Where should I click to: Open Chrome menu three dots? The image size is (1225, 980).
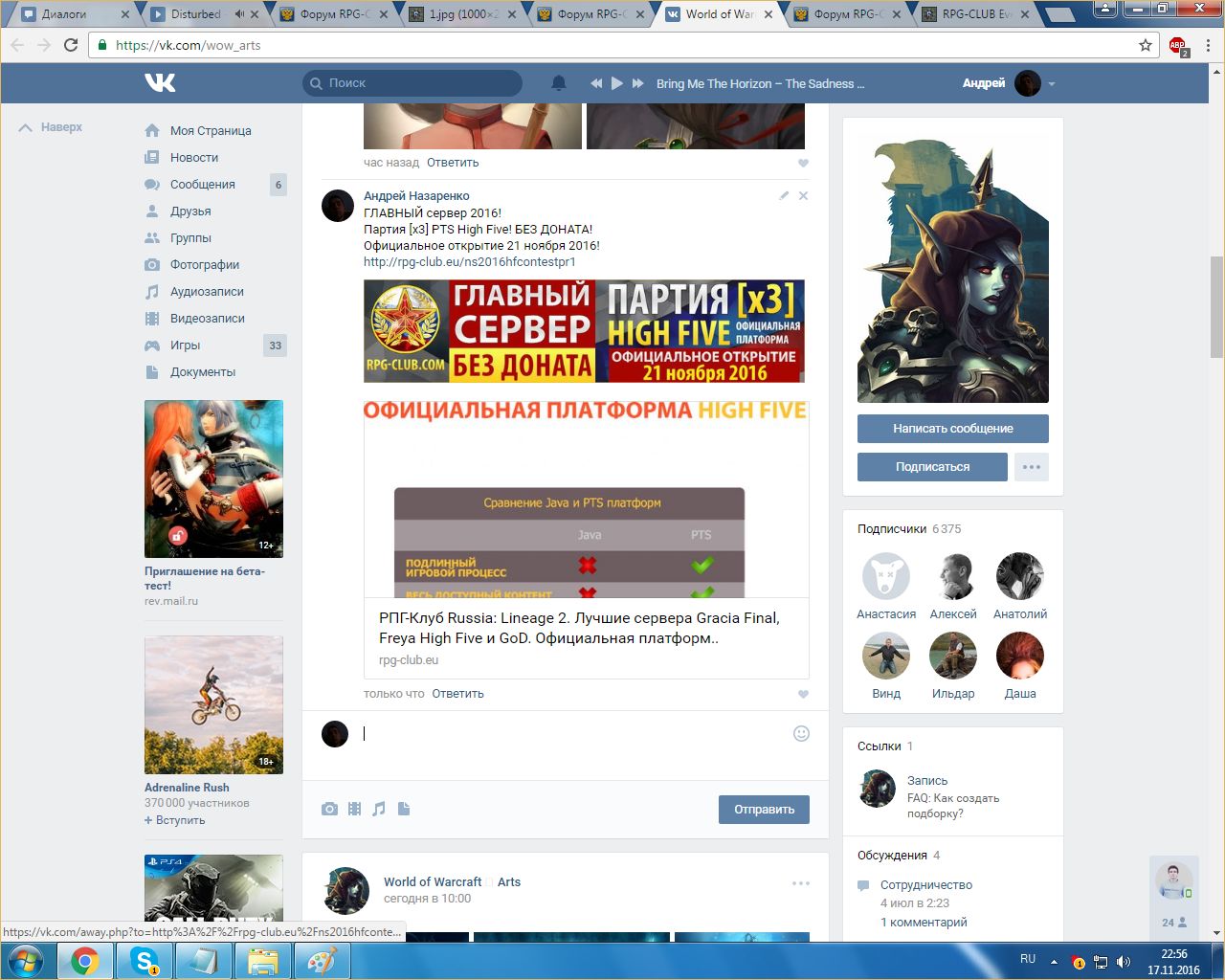(x=1209, y=45)
